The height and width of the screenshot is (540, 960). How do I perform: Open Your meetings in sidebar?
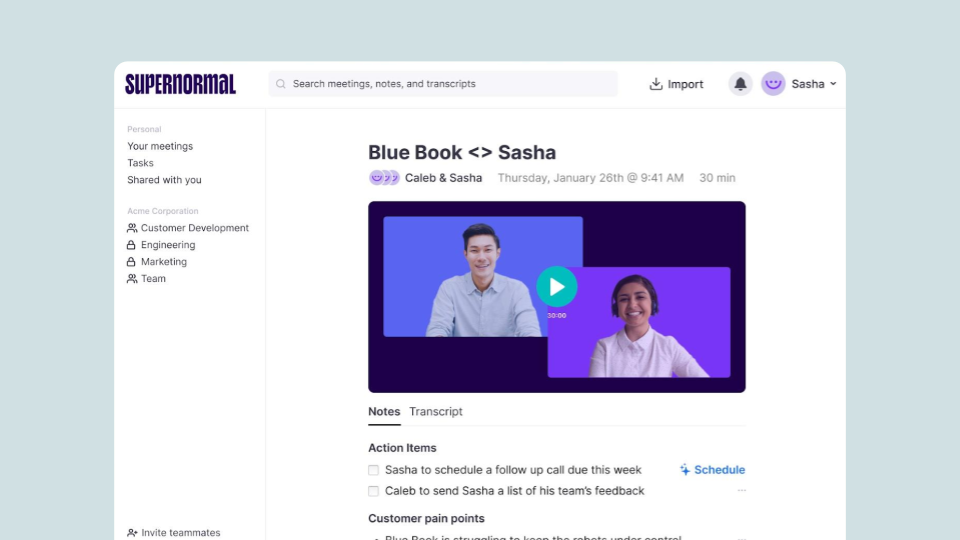(x=160, y=146)
